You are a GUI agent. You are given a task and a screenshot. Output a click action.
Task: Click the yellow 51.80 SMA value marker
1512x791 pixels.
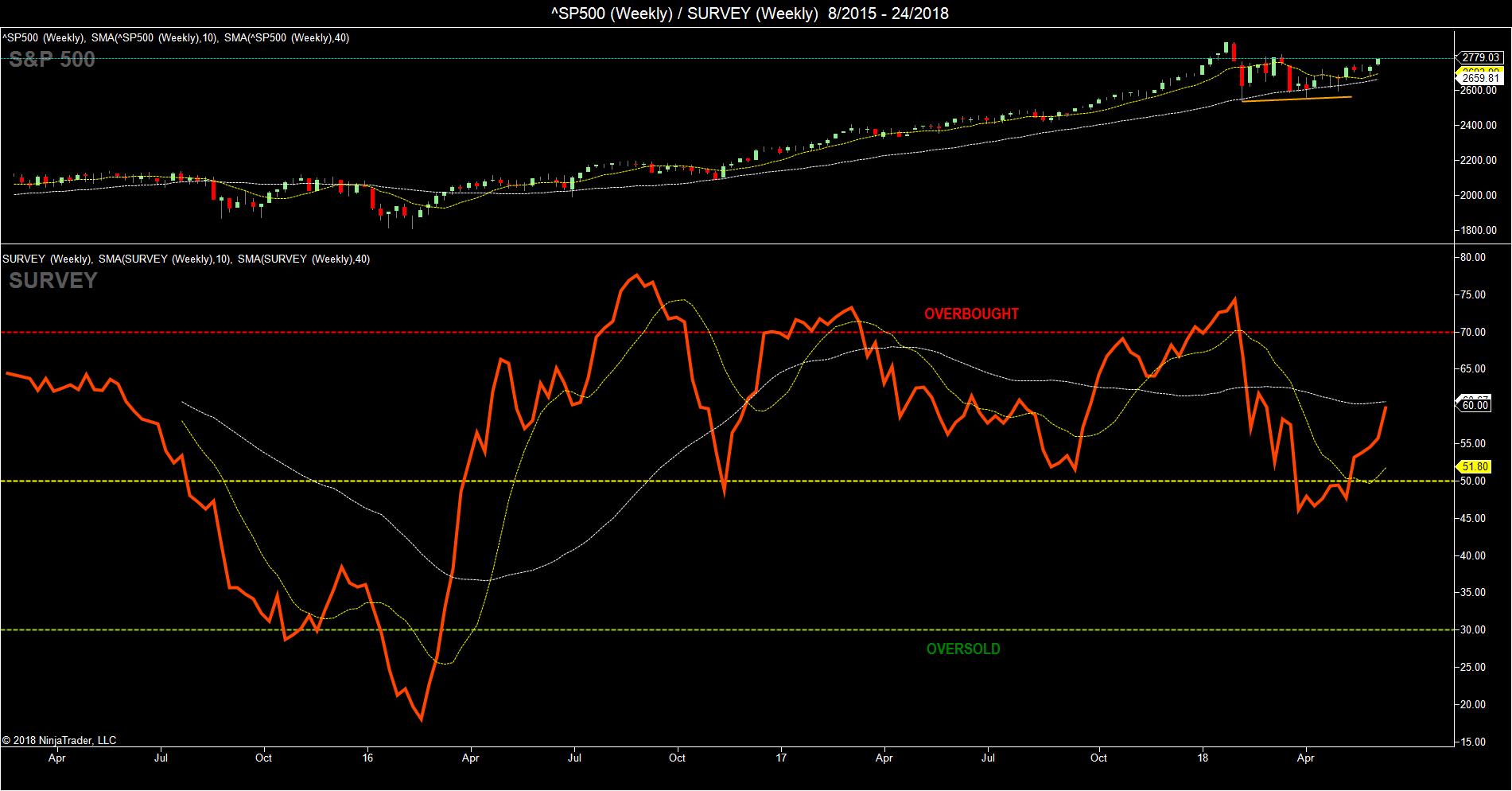[x=1475, y=467]
